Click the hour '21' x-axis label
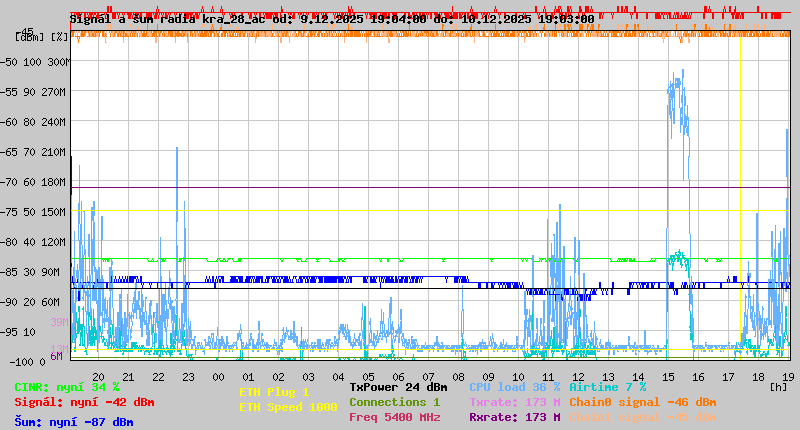This screenshot has width=800, height=430. point(129,377)
